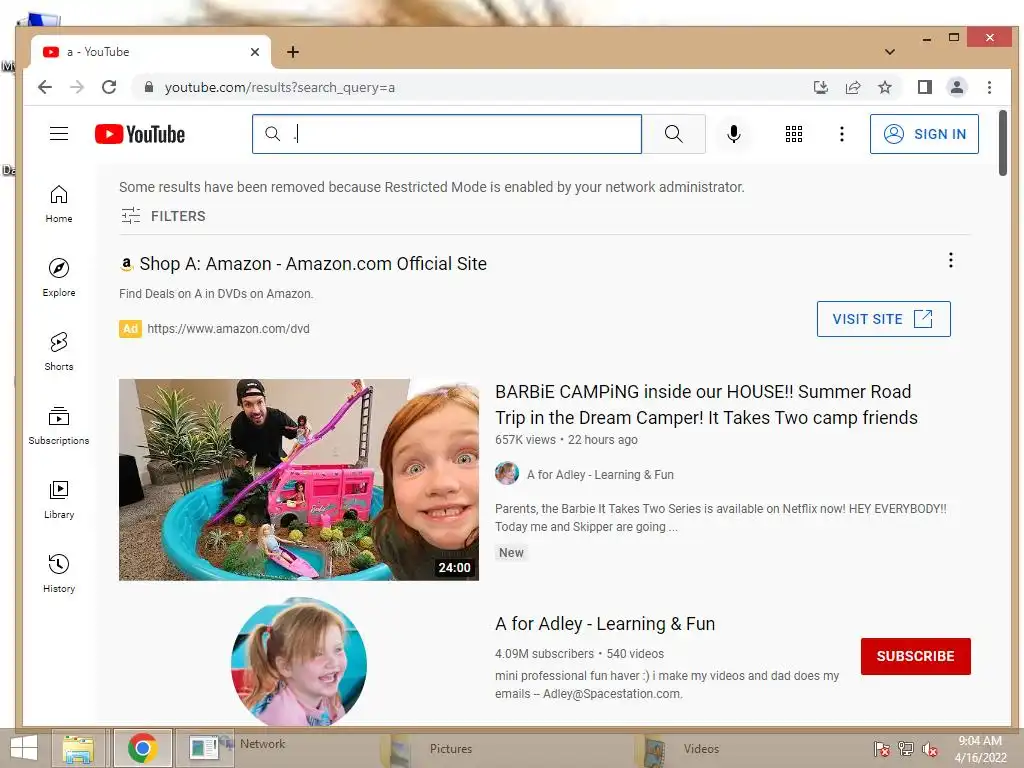The height and width of the screenshot is (768, 1024).
Task: Focus the YouTube search input field
Action: tap(447, 134)
